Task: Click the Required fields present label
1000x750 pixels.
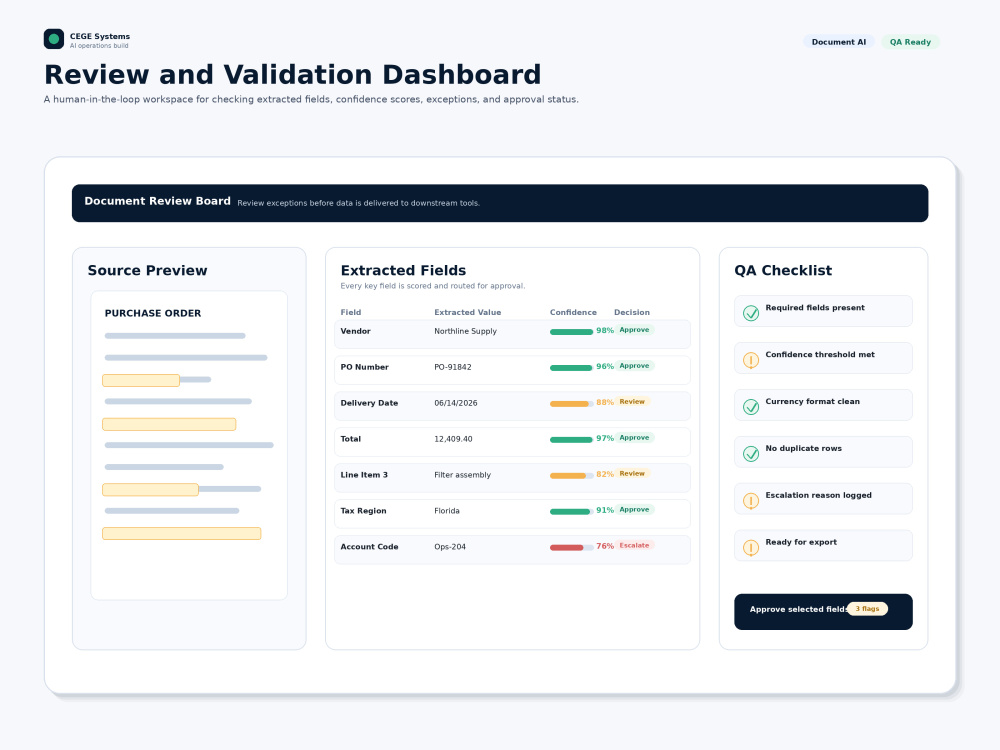Action: tap(815, 307)
